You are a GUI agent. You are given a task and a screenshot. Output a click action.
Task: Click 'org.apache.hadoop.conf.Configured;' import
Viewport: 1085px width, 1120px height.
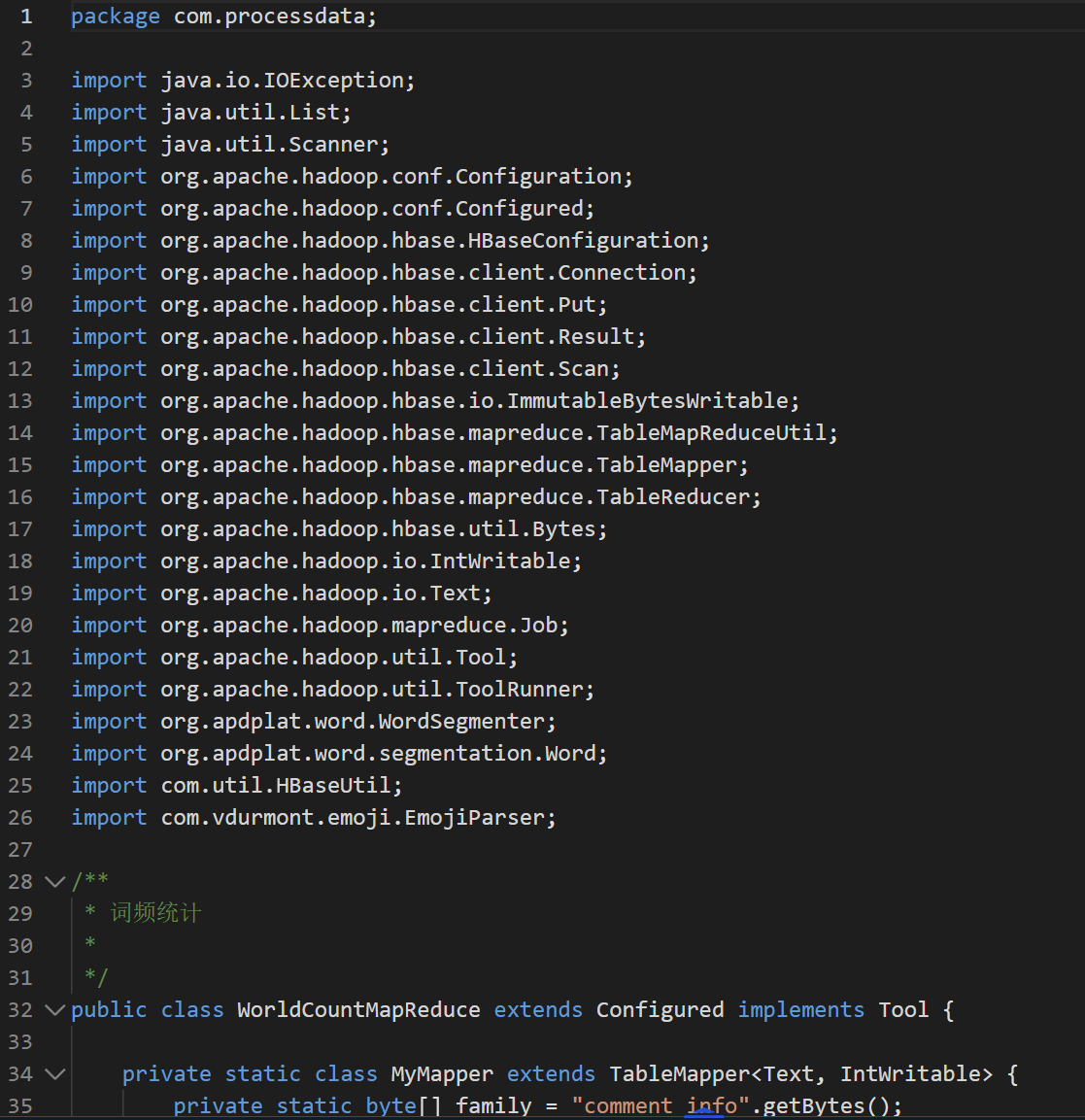(378, 209)
